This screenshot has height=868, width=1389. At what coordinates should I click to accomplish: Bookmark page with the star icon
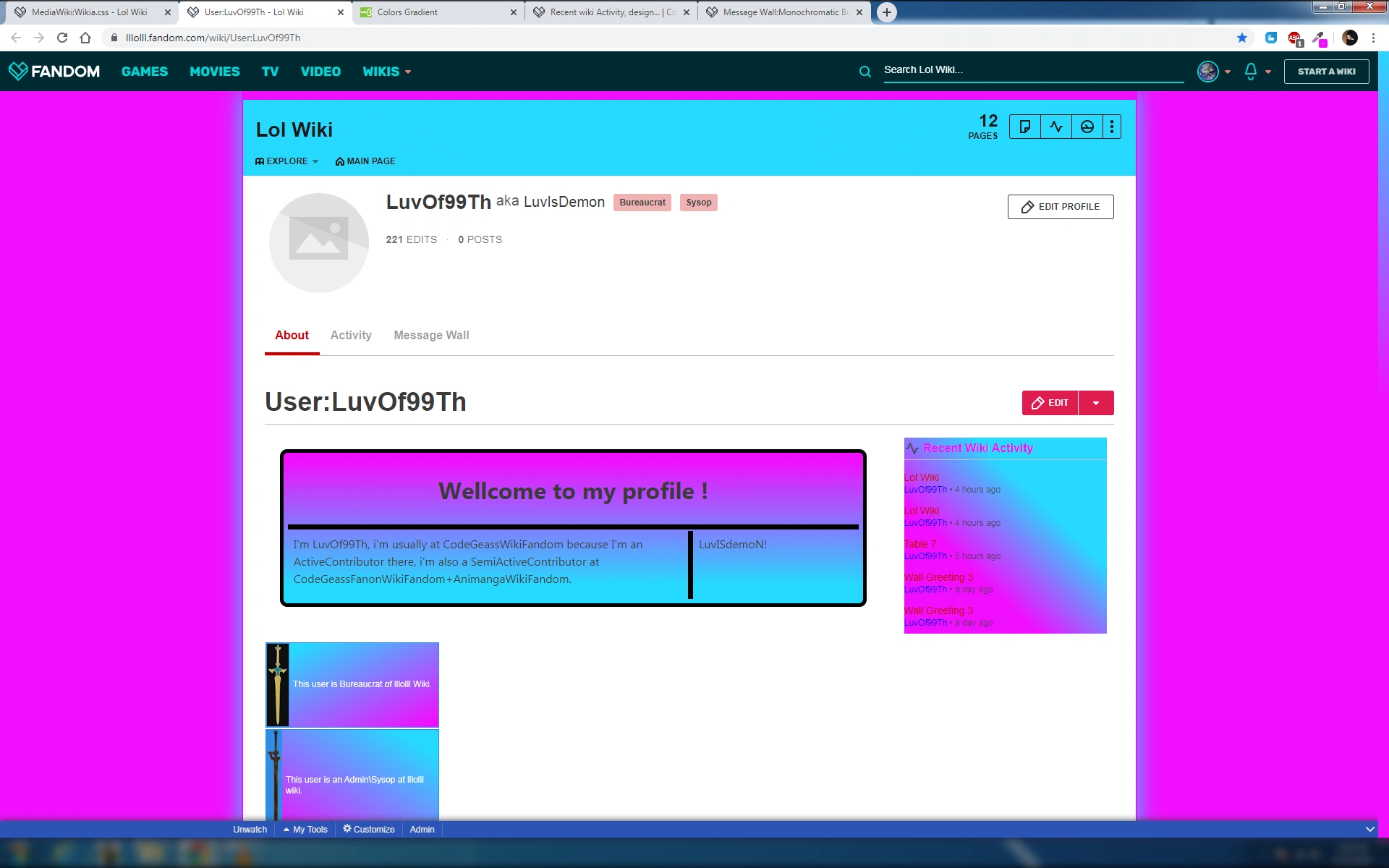click(1242, 38)
